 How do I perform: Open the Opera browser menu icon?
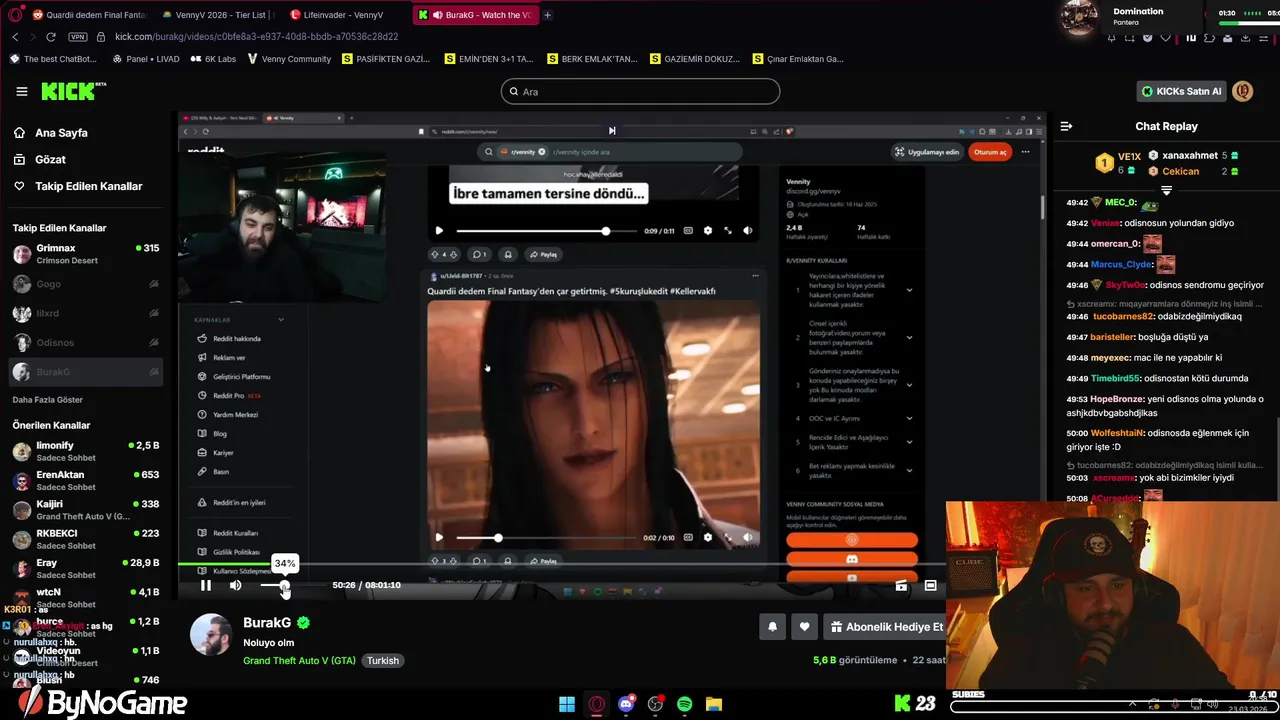[13, 15]
